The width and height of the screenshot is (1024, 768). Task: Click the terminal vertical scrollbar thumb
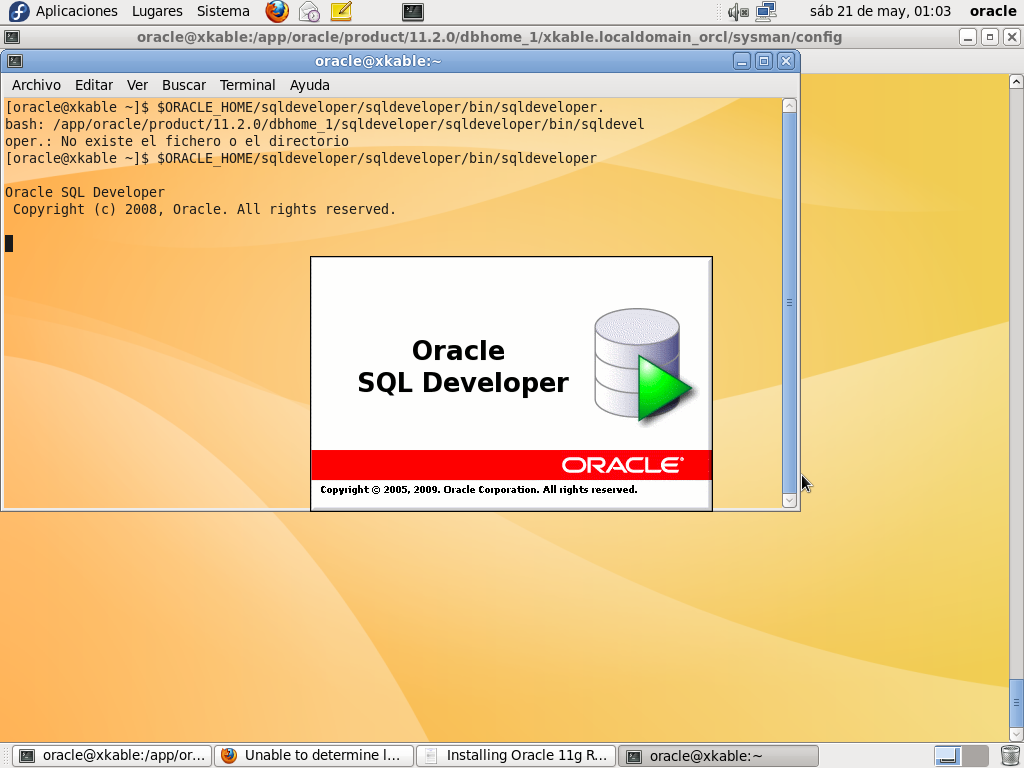coord(789,302)
